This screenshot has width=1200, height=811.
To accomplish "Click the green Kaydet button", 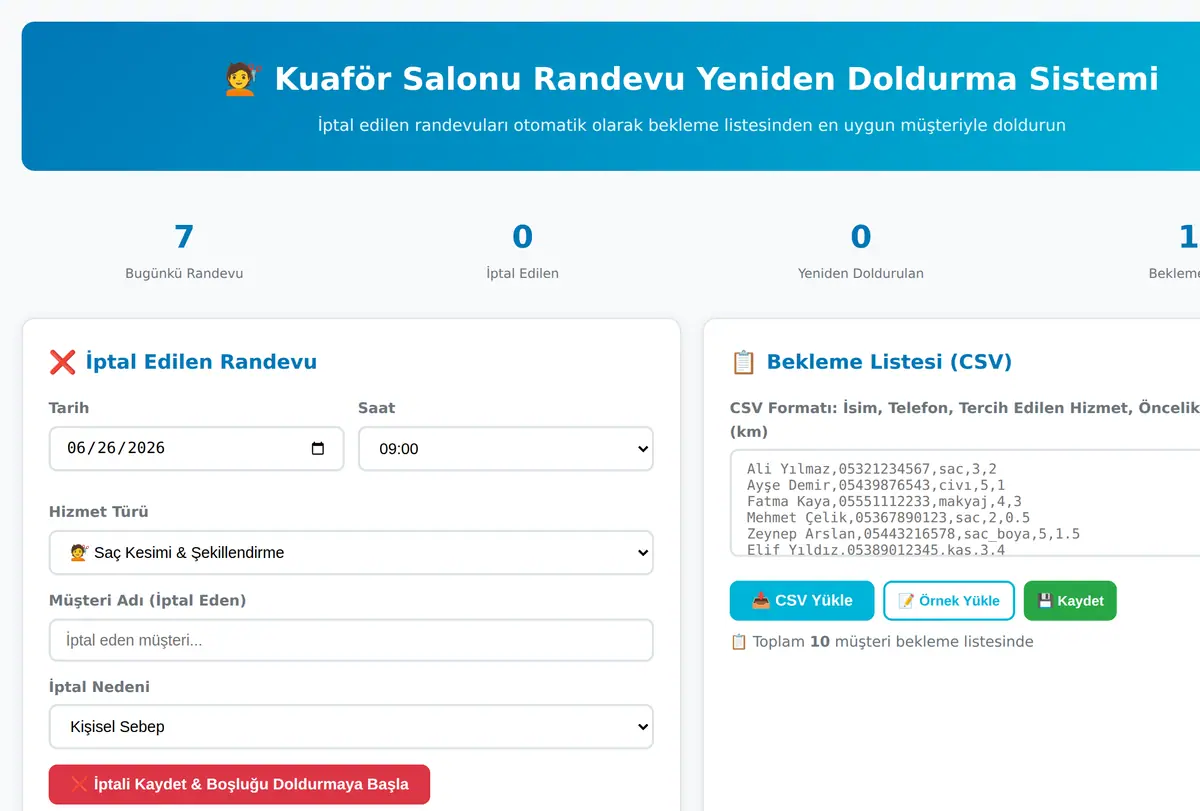I will [1070, 601].
